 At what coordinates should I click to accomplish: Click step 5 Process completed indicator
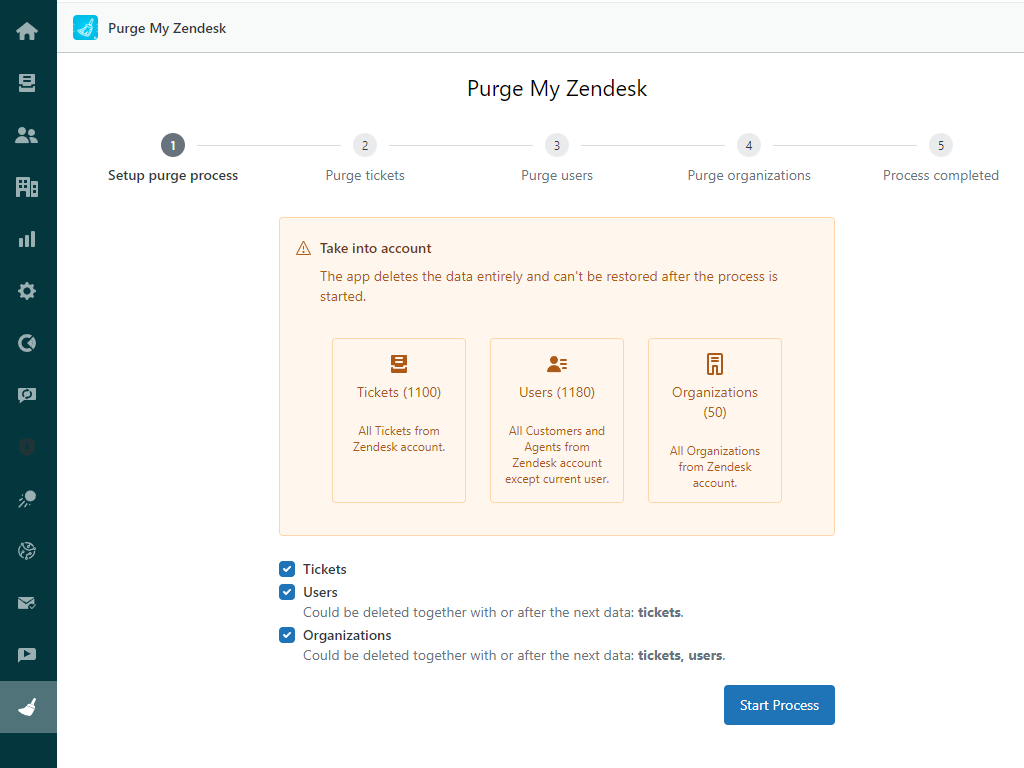pos(941,145)
